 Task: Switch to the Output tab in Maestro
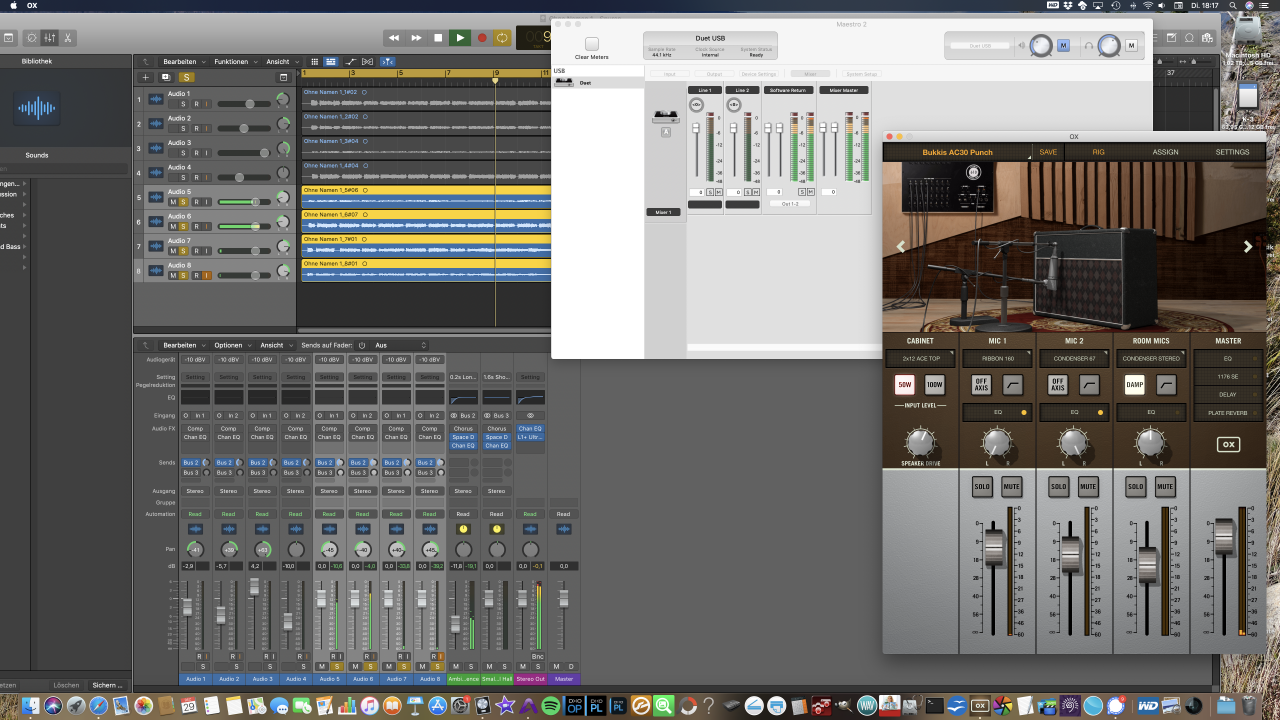coord(714,74)
